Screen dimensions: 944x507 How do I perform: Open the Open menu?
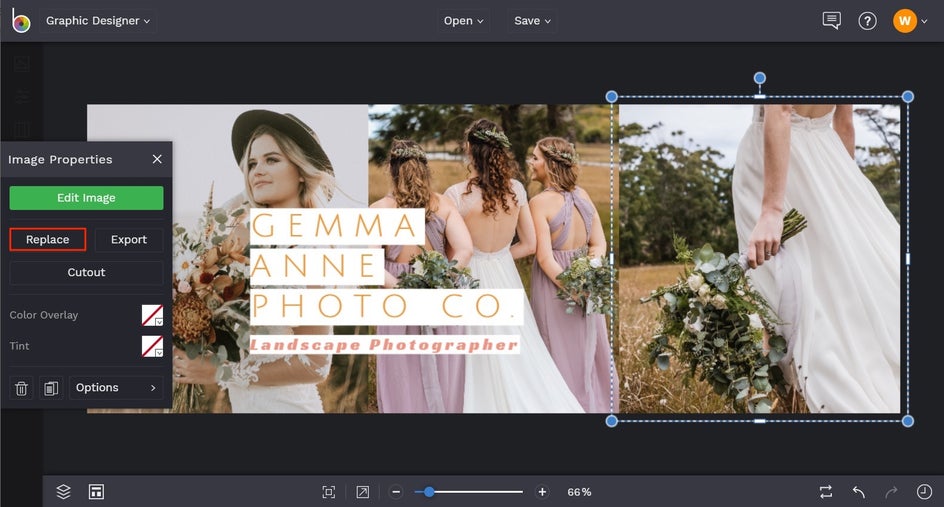pos(463,21)
